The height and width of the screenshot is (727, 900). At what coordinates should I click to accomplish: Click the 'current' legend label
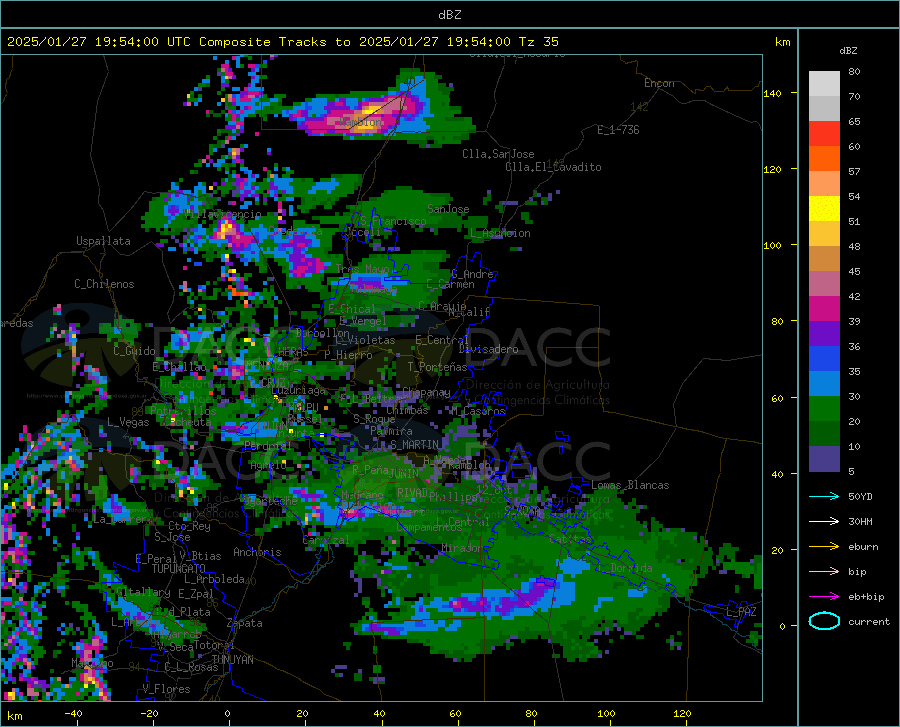(868, 621)
